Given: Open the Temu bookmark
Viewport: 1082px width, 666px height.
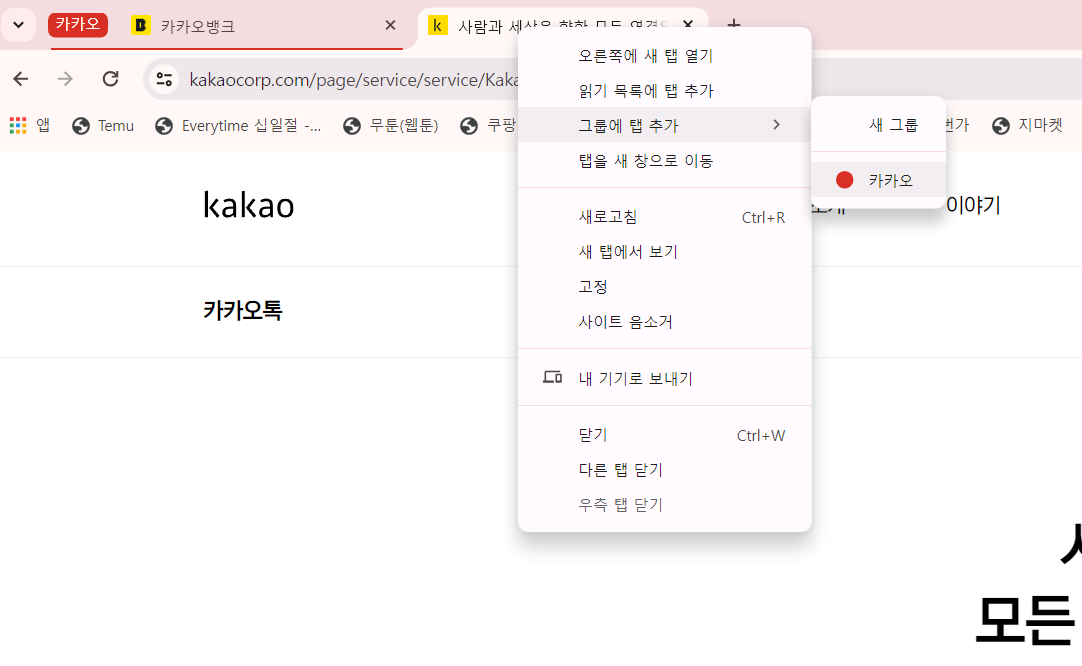Looking at the screenshot, I should tap(104, 126).
